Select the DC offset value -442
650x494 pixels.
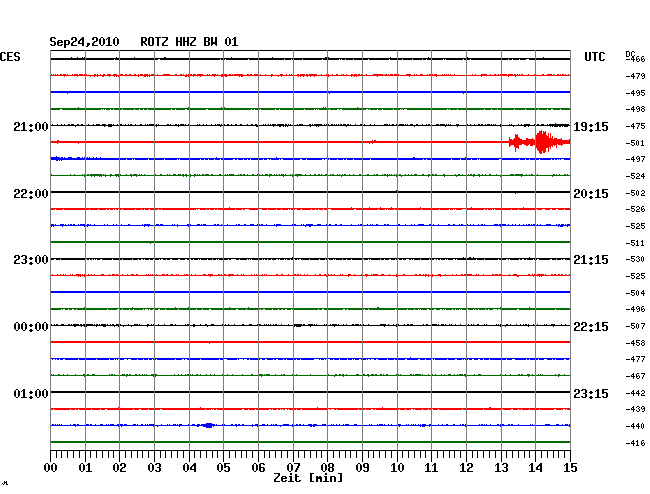coord(635,393)
